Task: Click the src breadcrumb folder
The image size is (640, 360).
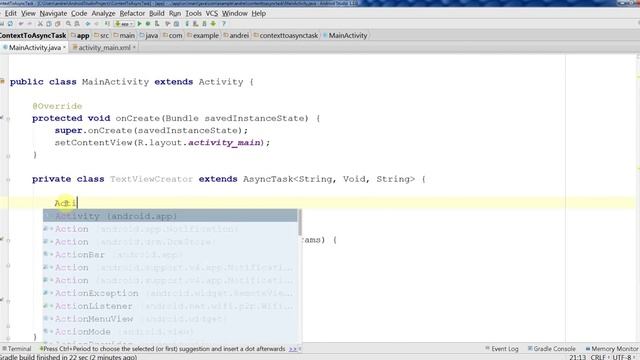Action: 102,36
